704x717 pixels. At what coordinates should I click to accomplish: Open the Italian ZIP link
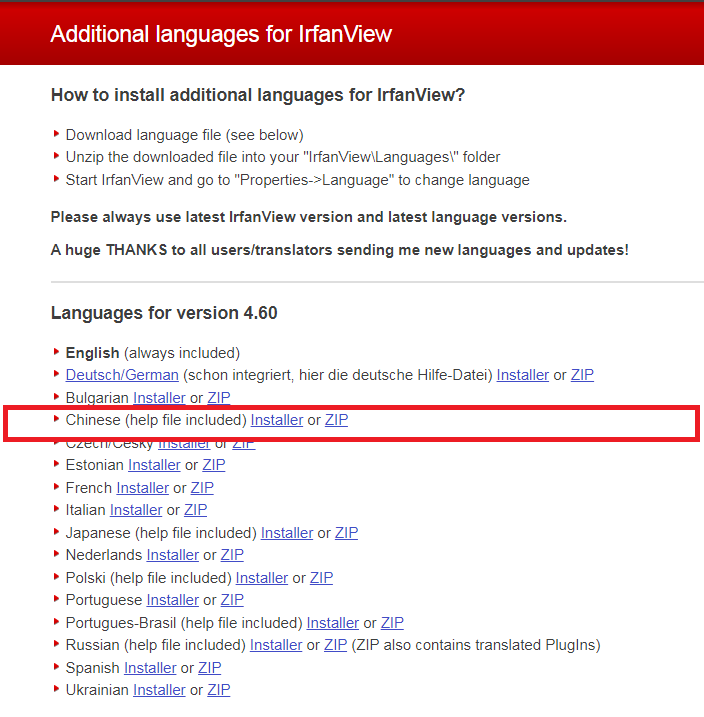click(196, 510)
